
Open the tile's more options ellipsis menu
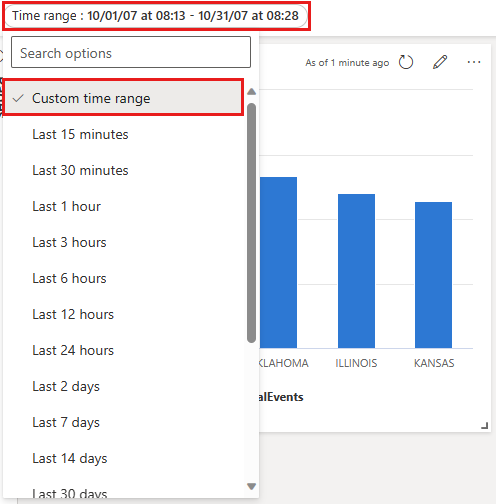point(474,62)
